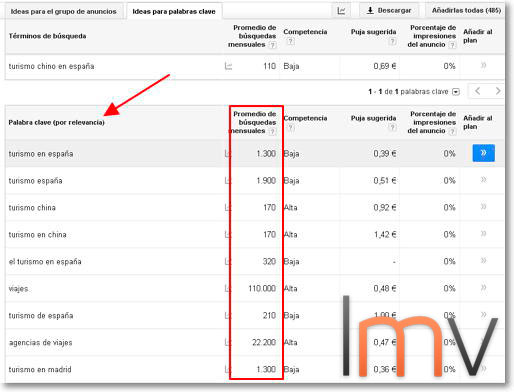Viewport: 514px width, 392px height.
Task: Select the agencias de viajes keyword
Action: [x=40, y=343]
